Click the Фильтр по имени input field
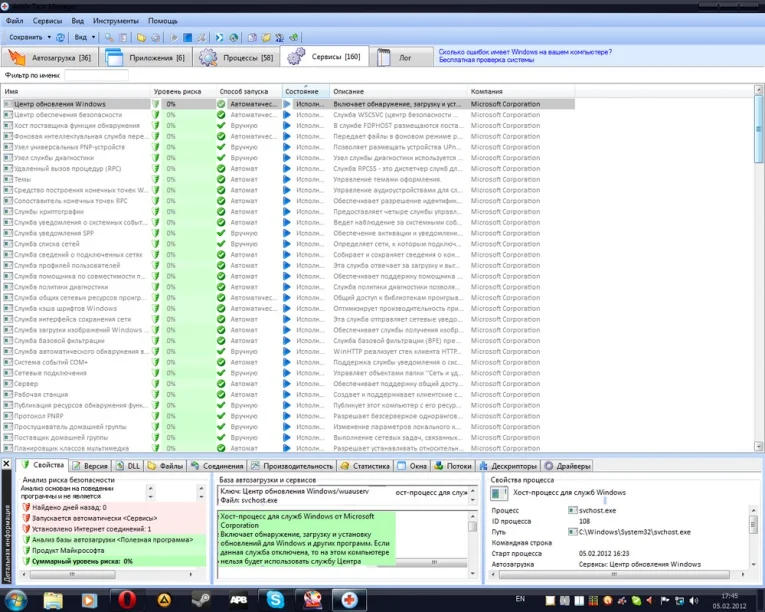Image resolution: width=765 pixels, height=612 pixels. [x=96, y=75]
